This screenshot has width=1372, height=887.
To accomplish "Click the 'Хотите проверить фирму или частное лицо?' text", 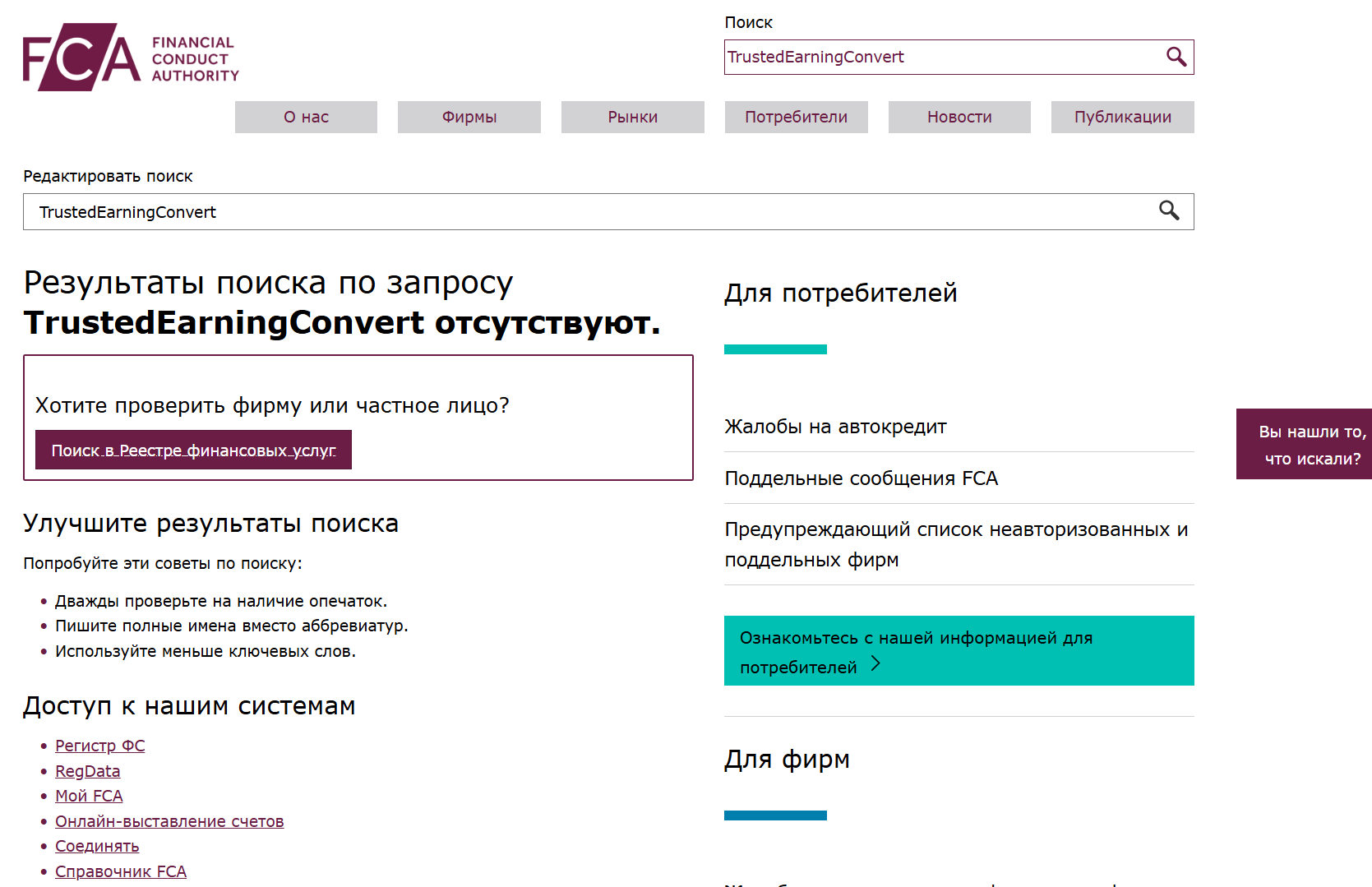I will [x=272, y=405].
